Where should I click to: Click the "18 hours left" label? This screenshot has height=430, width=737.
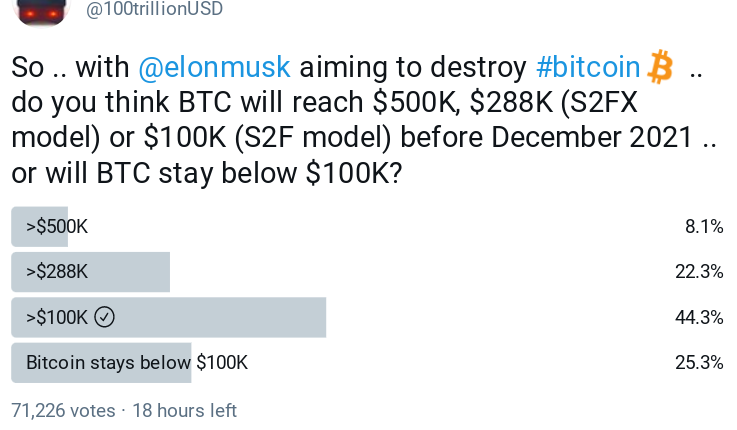[x=184, y=410]
